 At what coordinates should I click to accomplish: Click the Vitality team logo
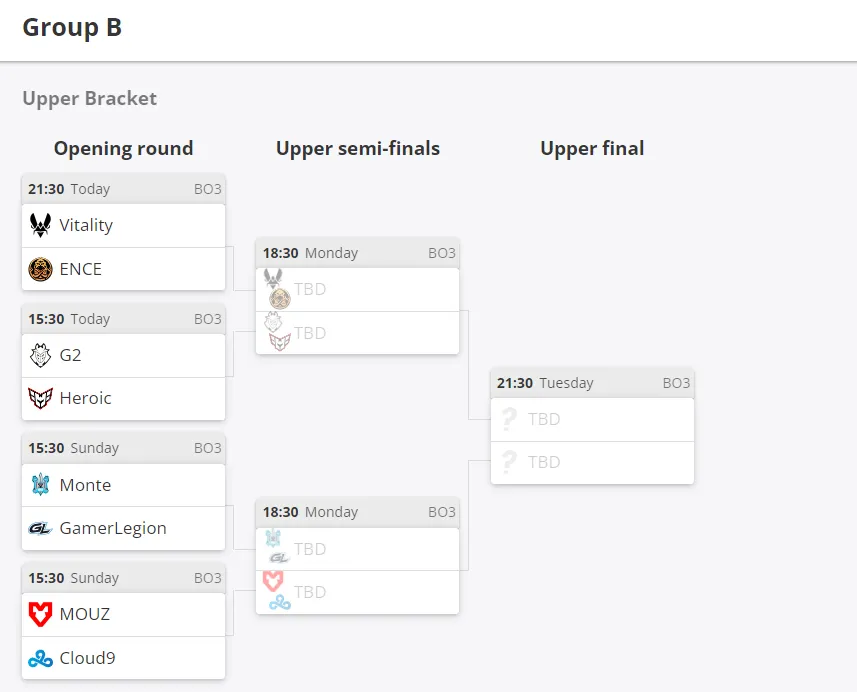point(40,225)
